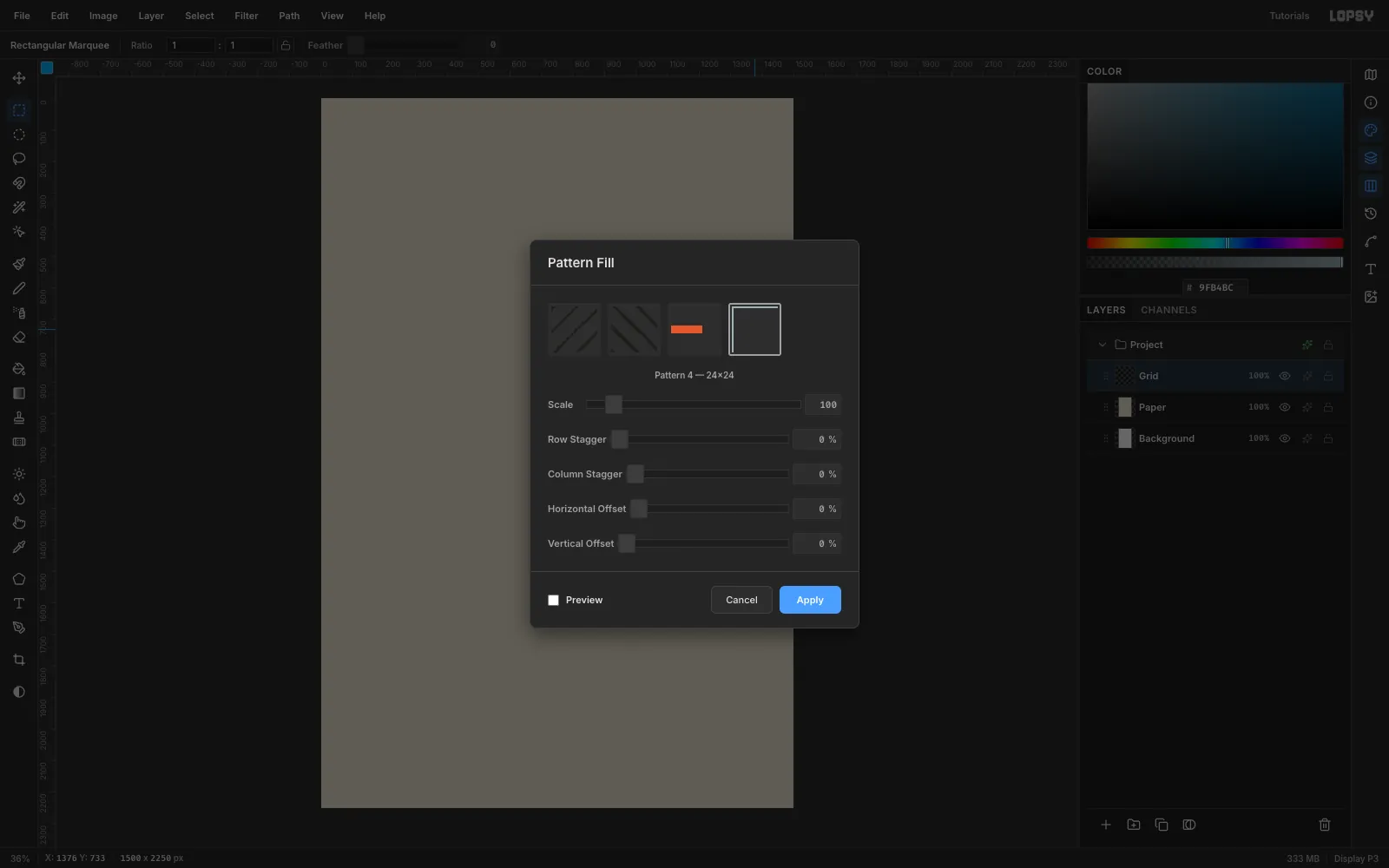
Task: Toggle effects on Project group
Action: (1307, 345)
